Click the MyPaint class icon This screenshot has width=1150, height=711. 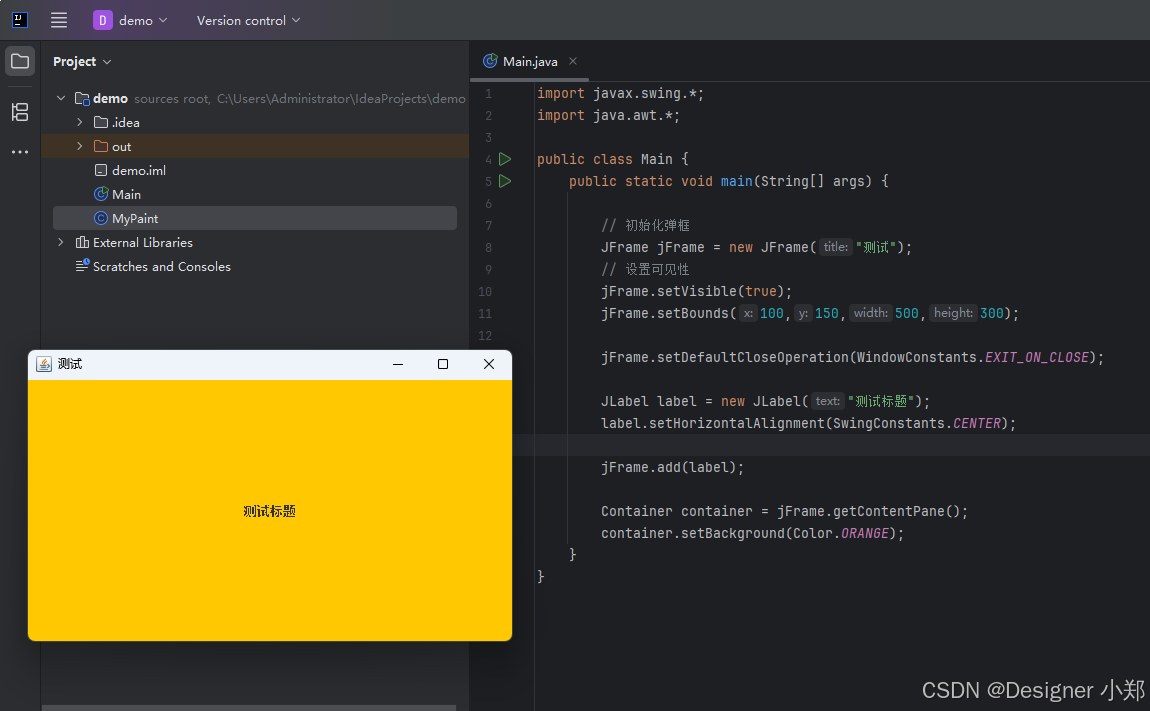(101, 219)
